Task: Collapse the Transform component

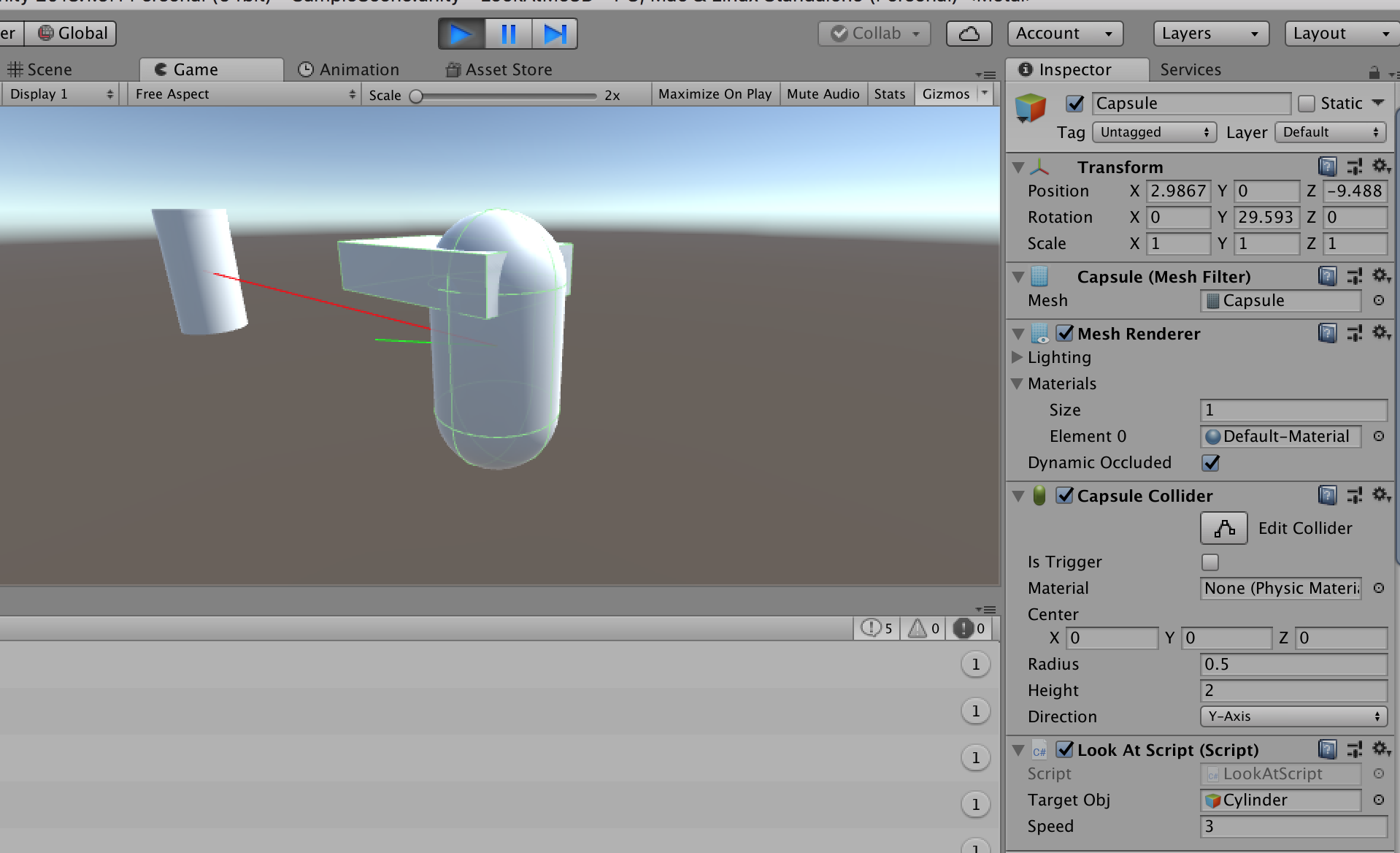Action: (1018, 167)
